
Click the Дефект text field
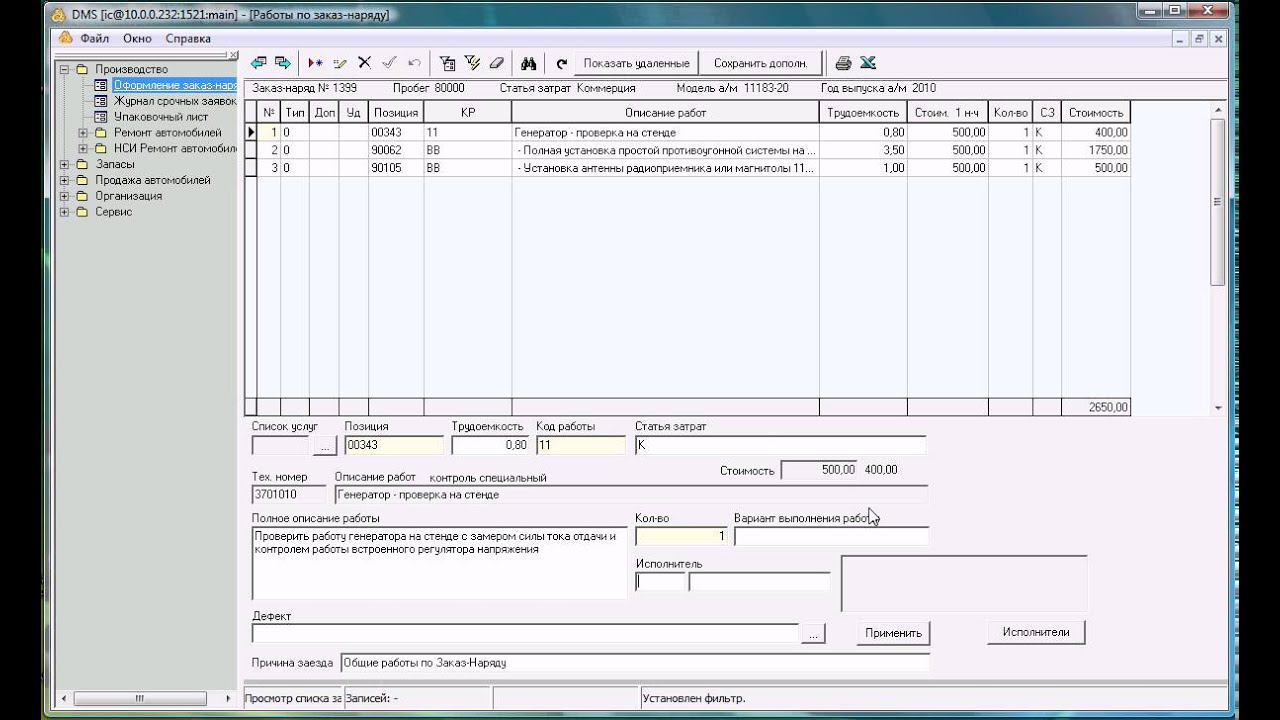(525, 633)
